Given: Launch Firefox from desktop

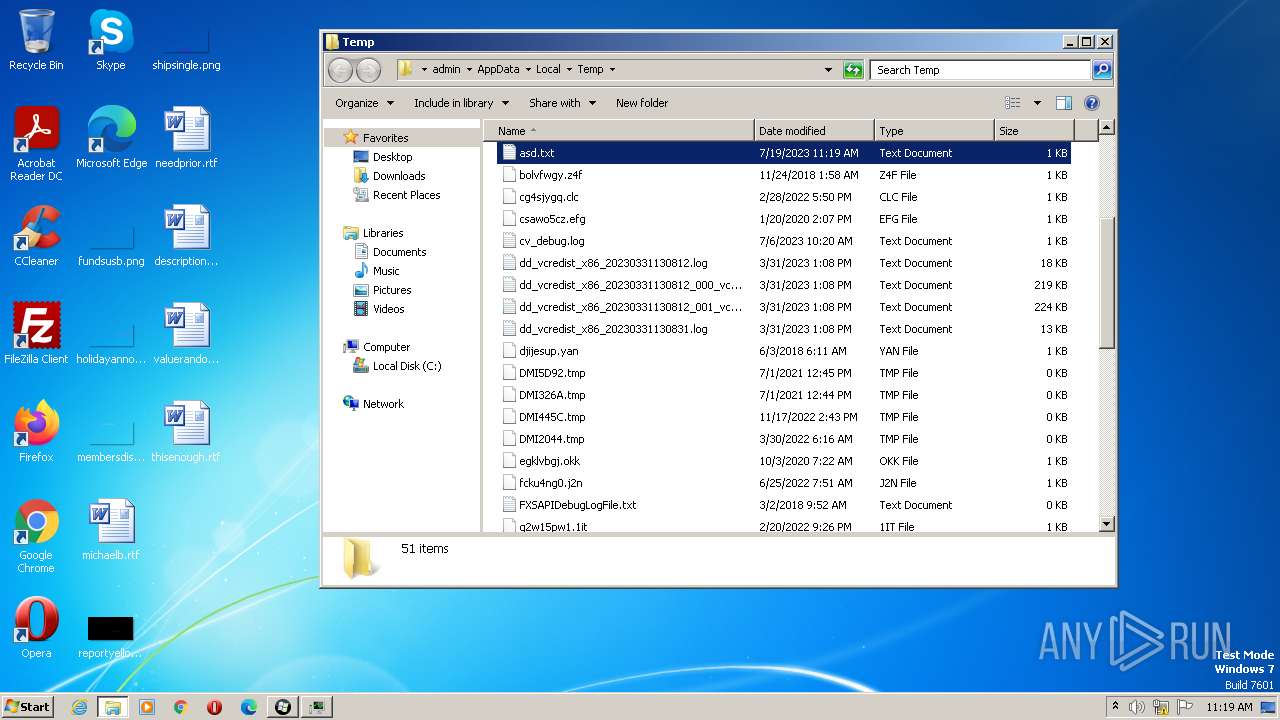Looking at the screenshot, I should (x=36, y=432).
